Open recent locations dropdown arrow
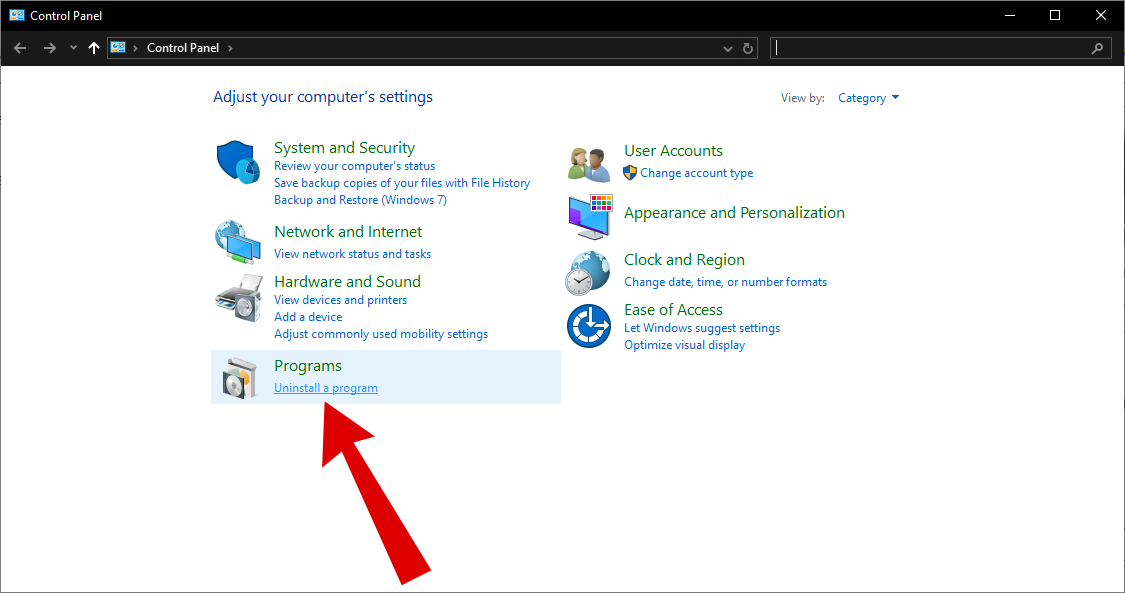Screen dimensions: 1125x593 [x=73, y=48]
